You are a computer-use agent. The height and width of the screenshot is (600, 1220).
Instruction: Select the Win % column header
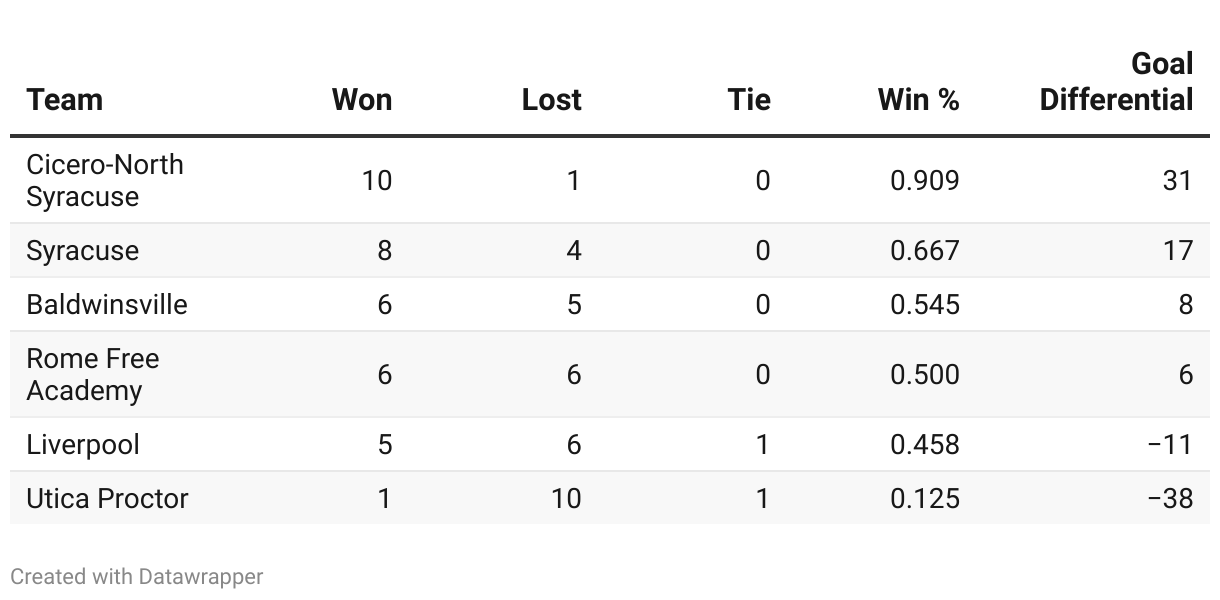tap(918, 100)
